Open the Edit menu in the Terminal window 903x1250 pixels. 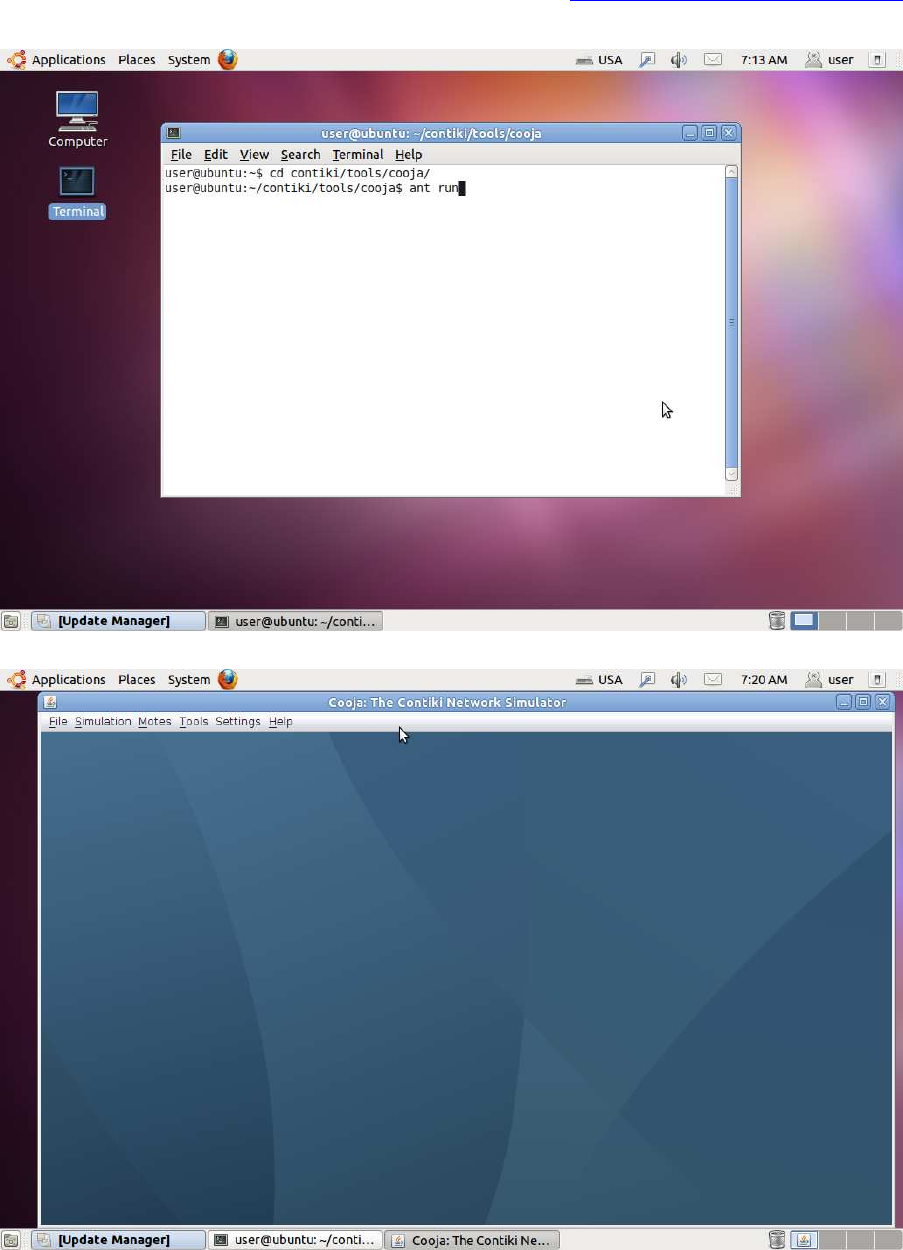[216, 155]
